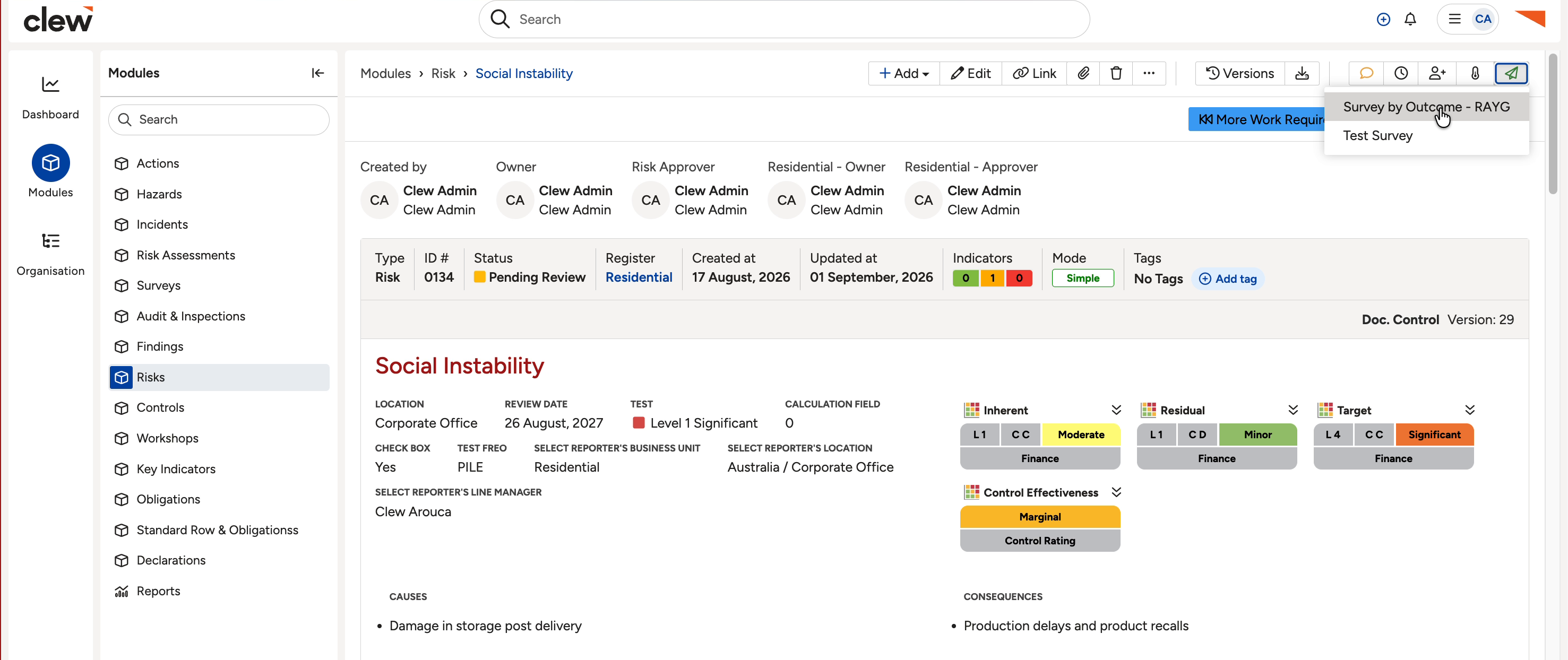This screenshot has height=660, width=1568.
Task: Open the hamburger menu near CA avatar
Action: [x=1454, y=19]
